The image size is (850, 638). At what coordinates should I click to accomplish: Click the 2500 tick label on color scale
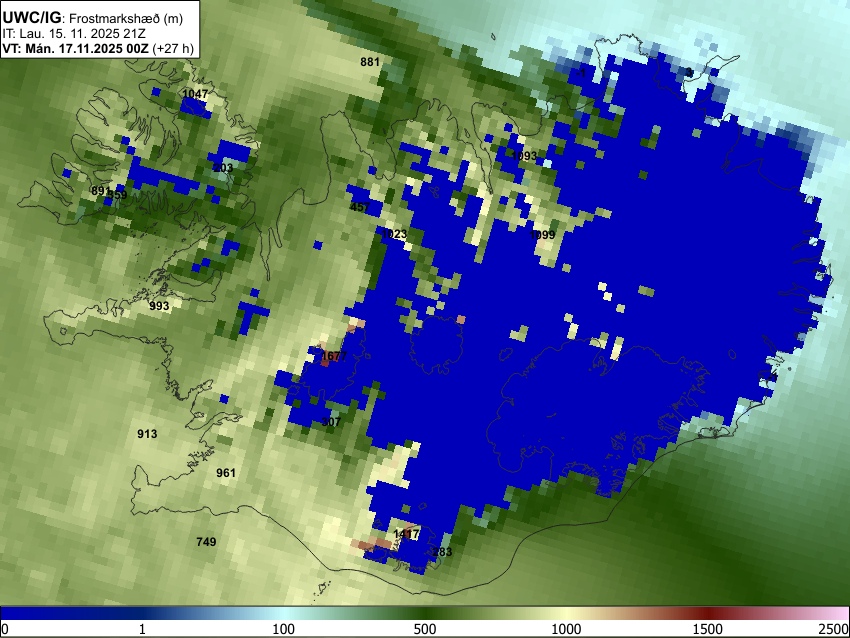[x=834, y=629]
